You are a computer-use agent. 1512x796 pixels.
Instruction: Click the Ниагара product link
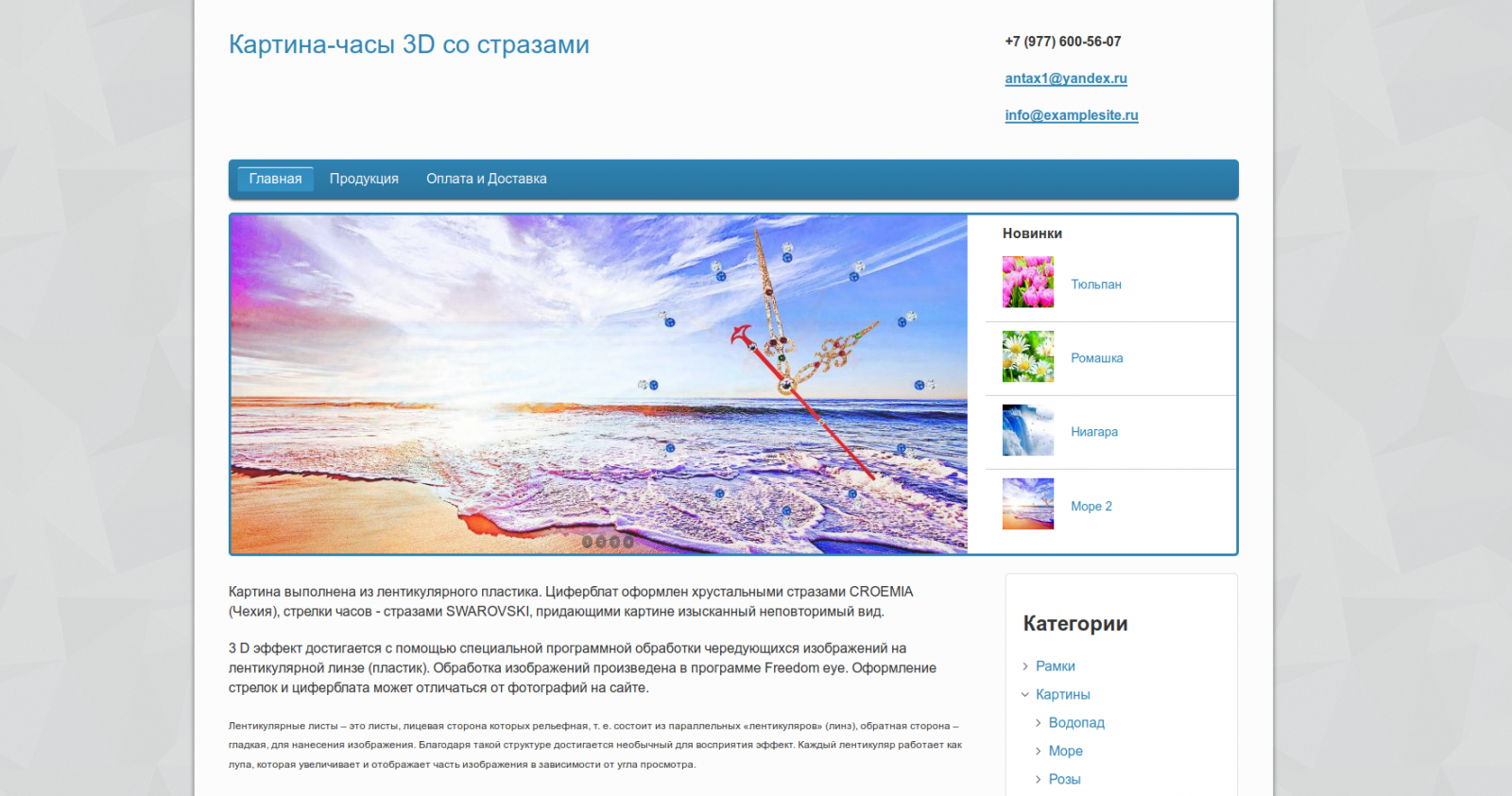coord(1094,432)
